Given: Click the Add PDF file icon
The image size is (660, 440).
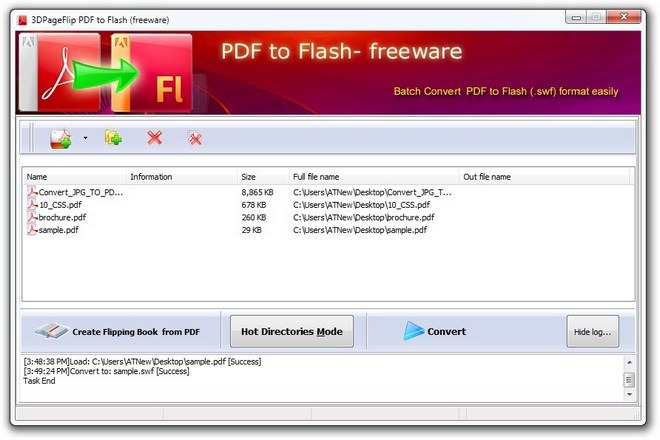Looking at the screenshot, I should point(61,139).
